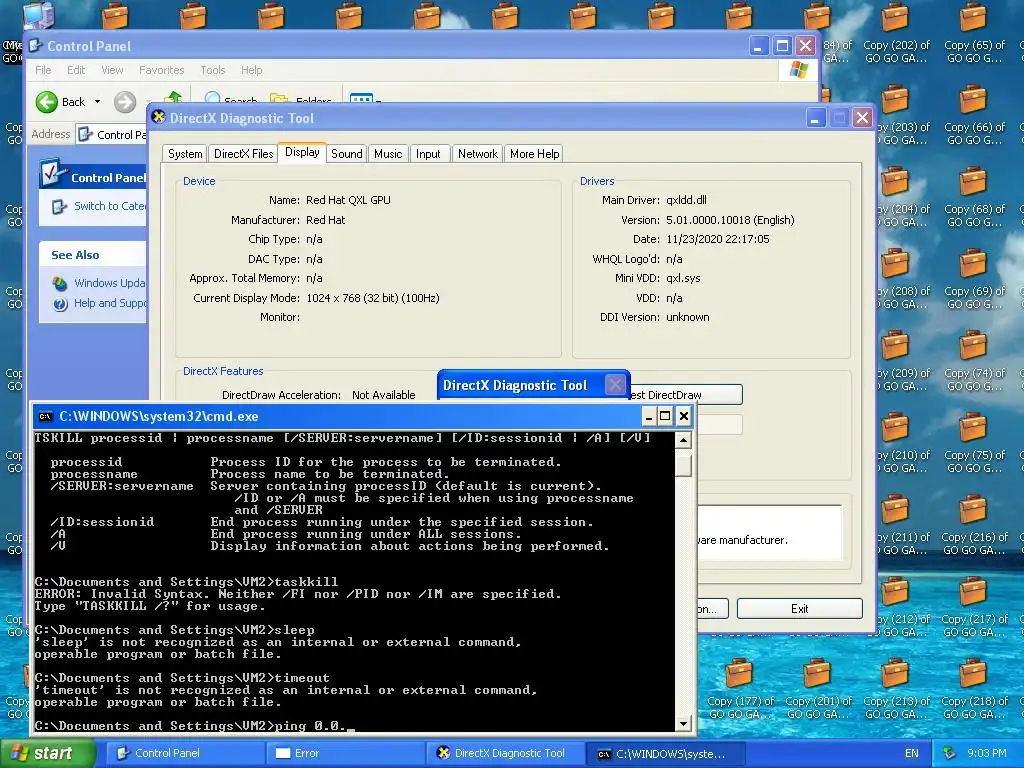The height and width of the screenshot is (768, 1024).
Task: Select the Display tab
Action: click(x=302, y=152)
